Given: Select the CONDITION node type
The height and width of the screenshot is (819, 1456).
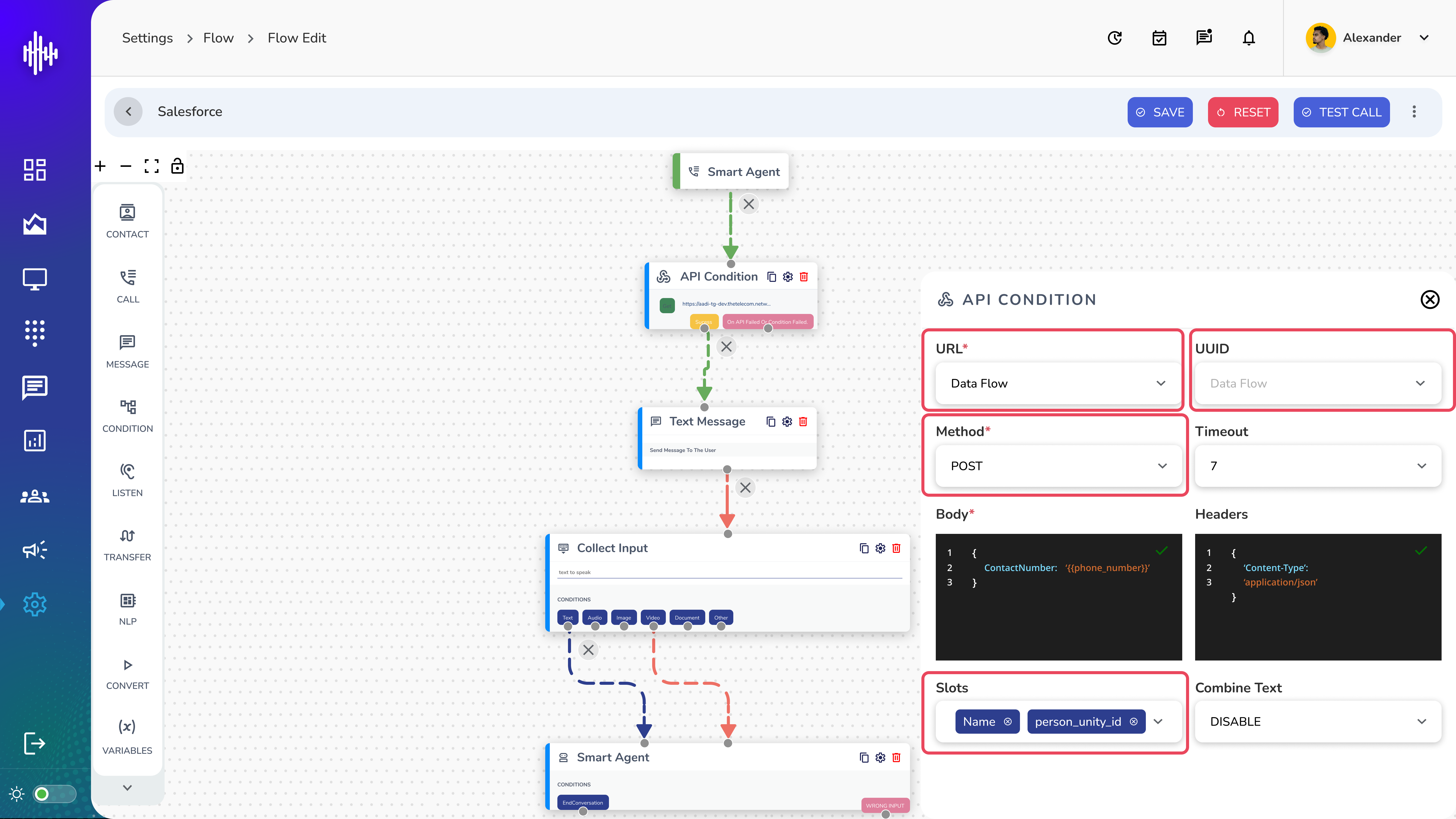Looking at the screenshot, I should pyautogui.click(x=127, y=416).
